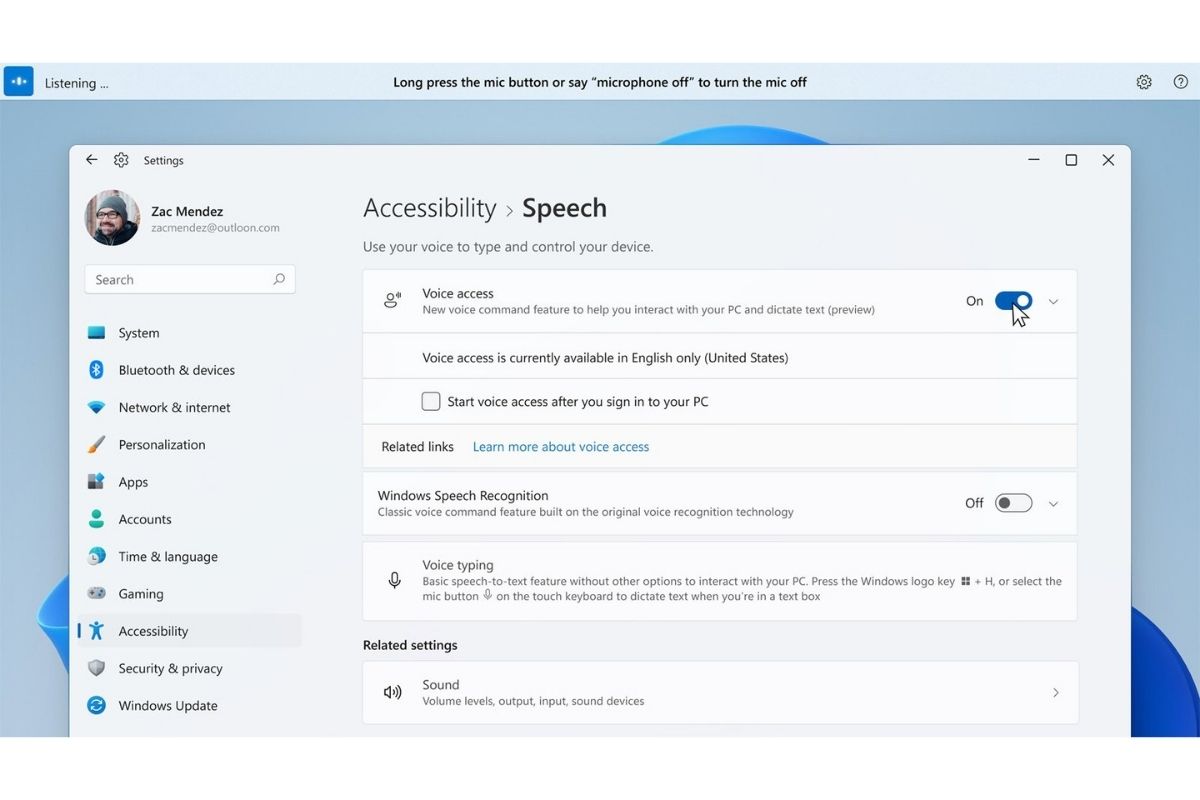Expand Windows Speech Recognition chevron
Viewport: 1200px width, 800px height.
(1053, 503)
